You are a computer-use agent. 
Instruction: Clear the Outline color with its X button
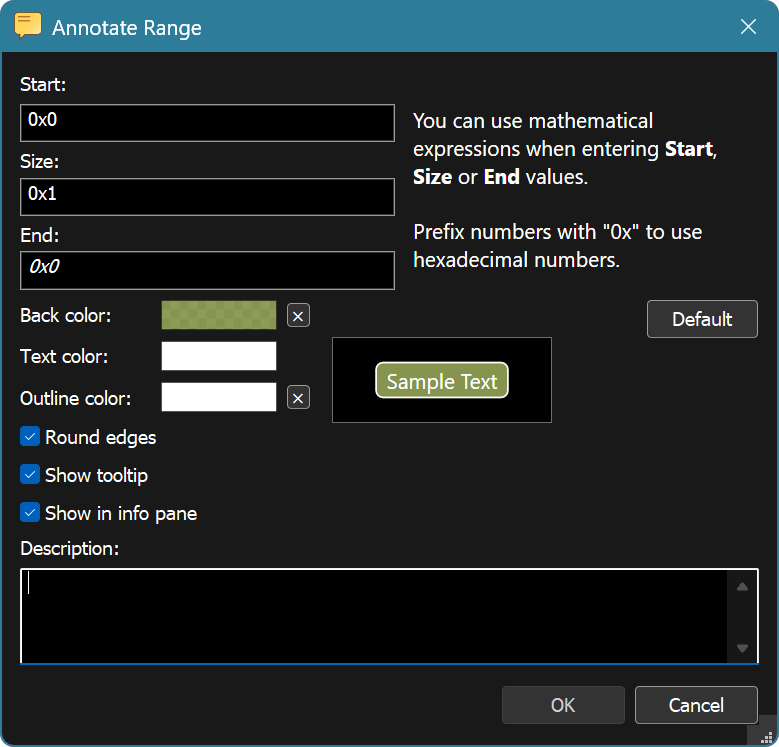tap(298, 398)
